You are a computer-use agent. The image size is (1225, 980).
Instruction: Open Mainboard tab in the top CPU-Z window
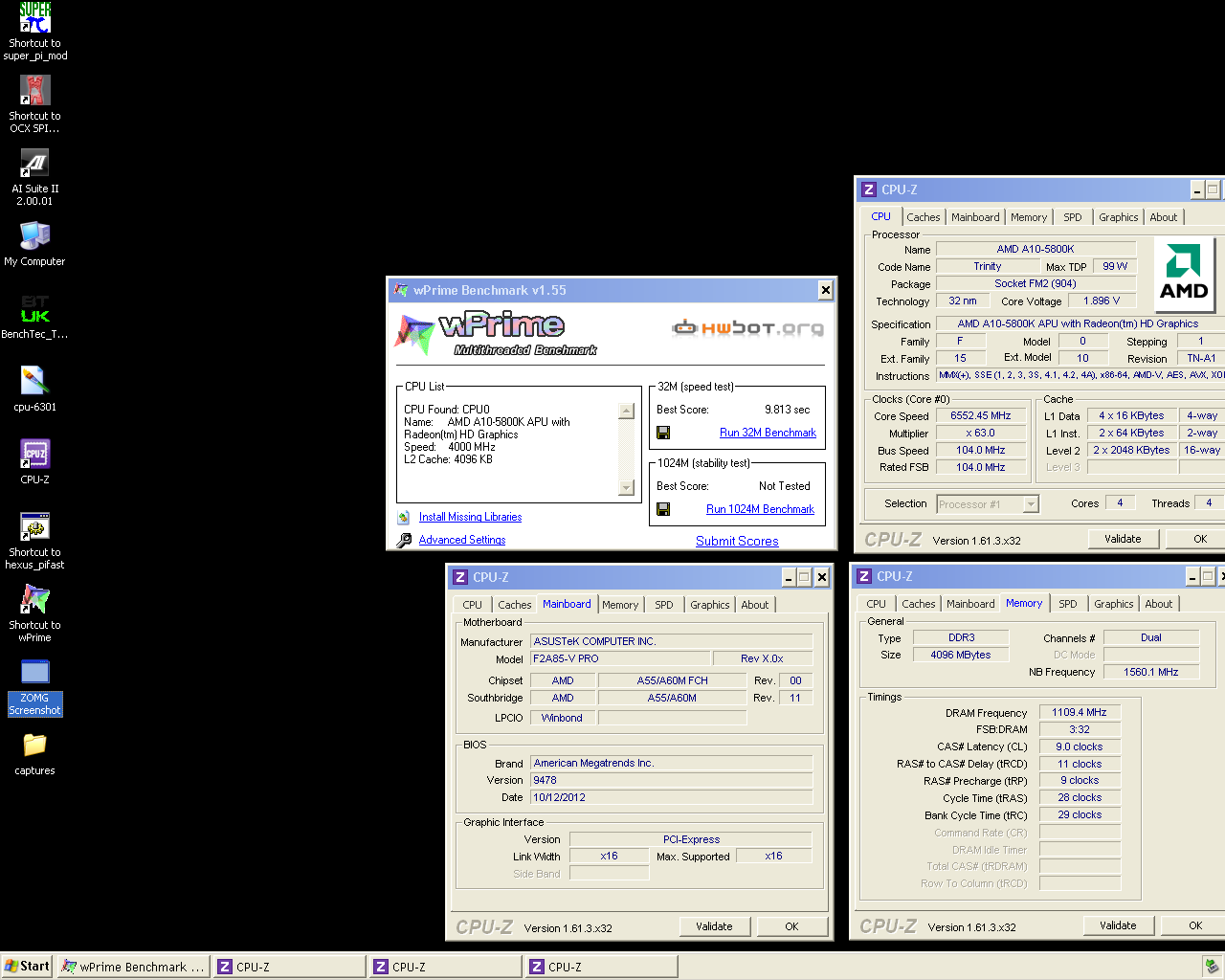tap(975, 217)
